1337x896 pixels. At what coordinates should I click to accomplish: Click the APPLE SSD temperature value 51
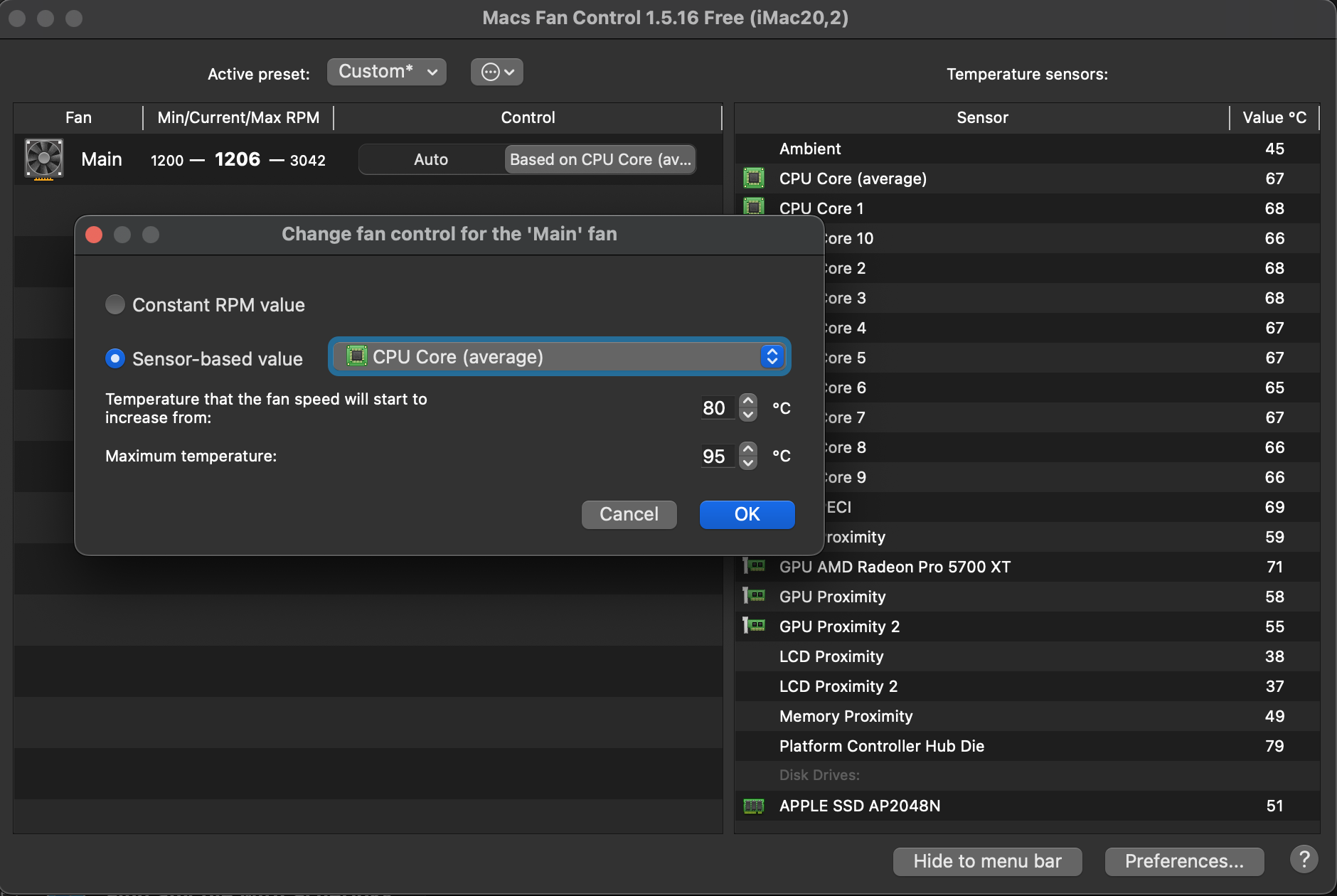pos(1274,806)
